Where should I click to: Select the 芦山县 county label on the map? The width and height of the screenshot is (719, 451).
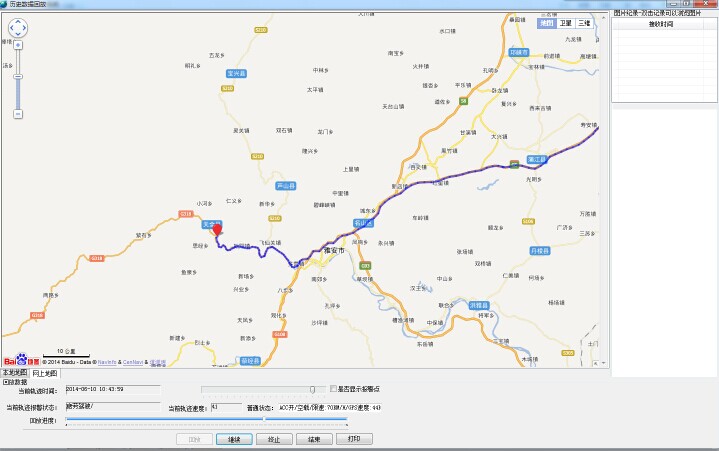point(286,186)
